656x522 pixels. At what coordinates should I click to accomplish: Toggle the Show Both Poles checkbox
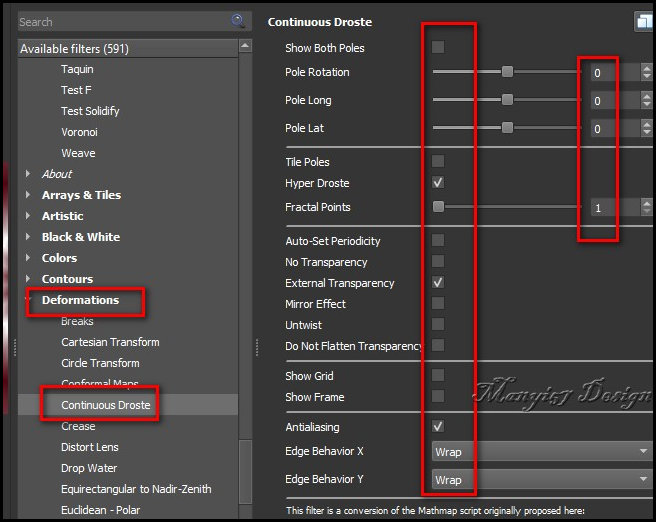[x=438, y=47]
